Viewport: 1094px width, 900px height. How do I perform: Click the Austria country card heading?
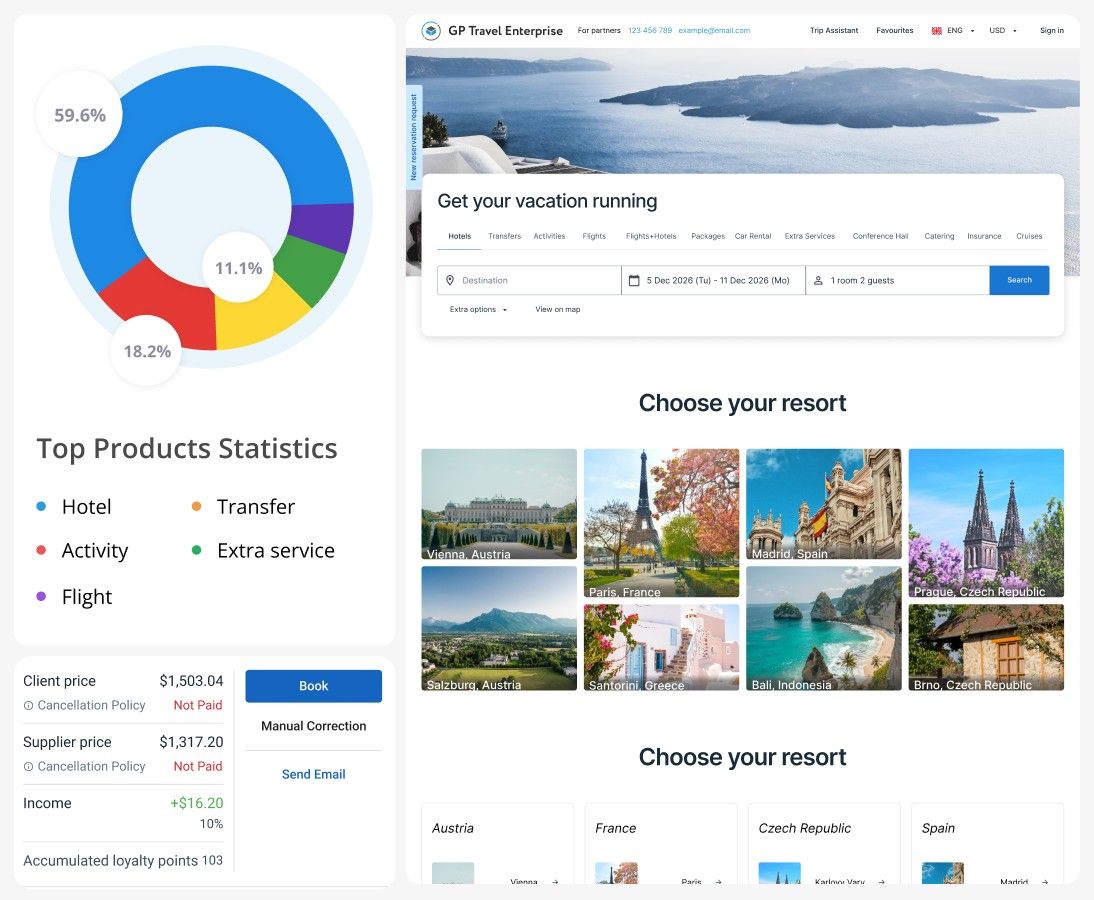453,828
